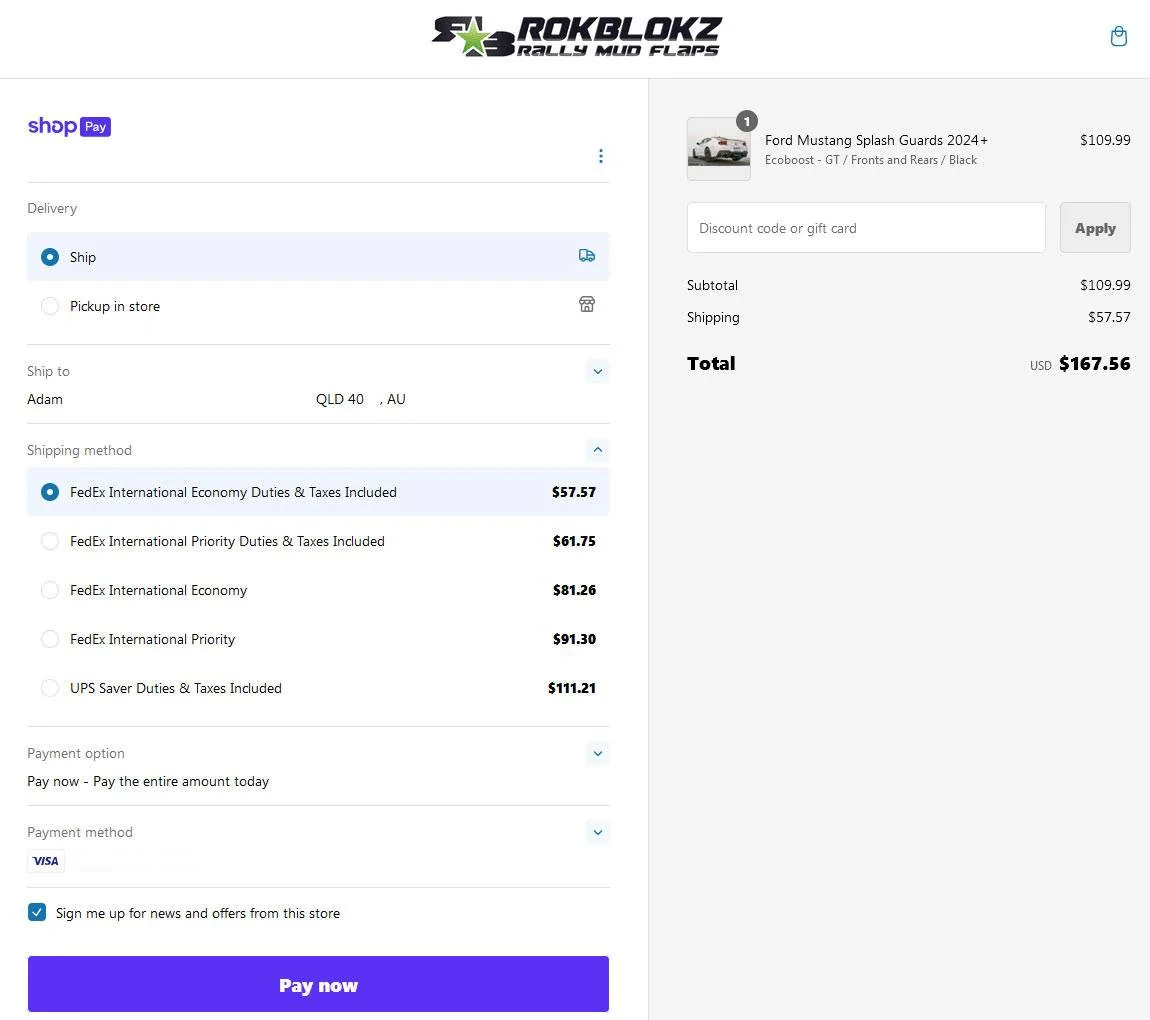The height and width of the screenshot is (1020, 1150).
Task: Open the three-dot account options menu
Action: coord(601,156)
